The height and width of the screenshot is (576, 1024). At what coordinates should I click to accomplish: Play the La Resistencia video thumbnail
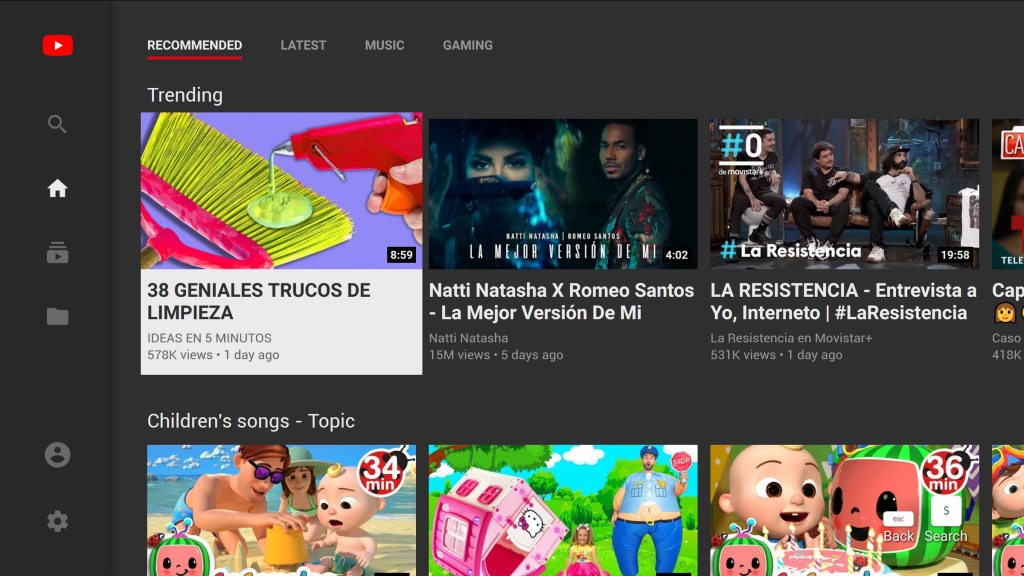coord(844,194)
